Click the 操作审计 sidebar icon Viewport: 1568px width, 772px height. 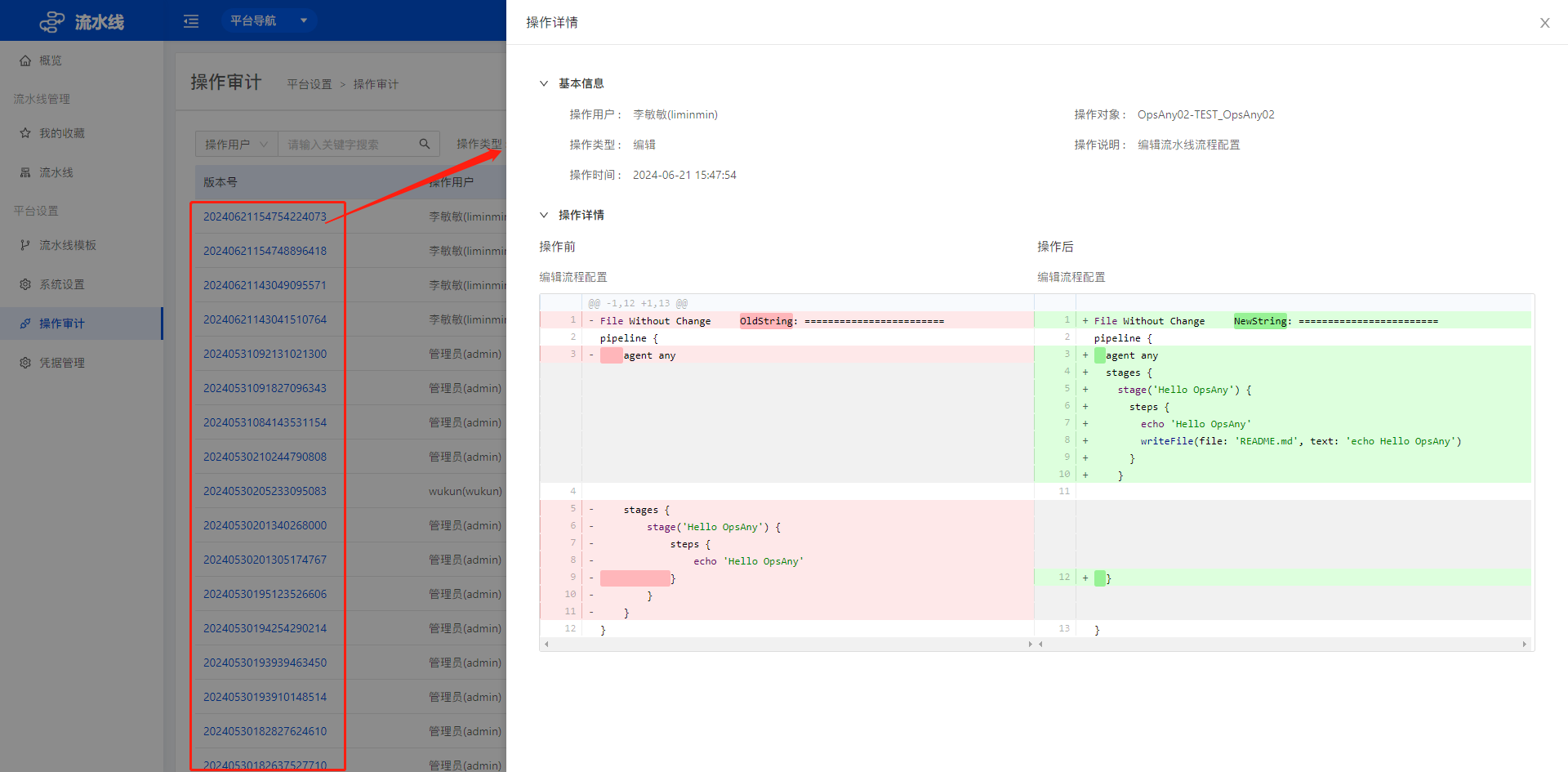25,324
